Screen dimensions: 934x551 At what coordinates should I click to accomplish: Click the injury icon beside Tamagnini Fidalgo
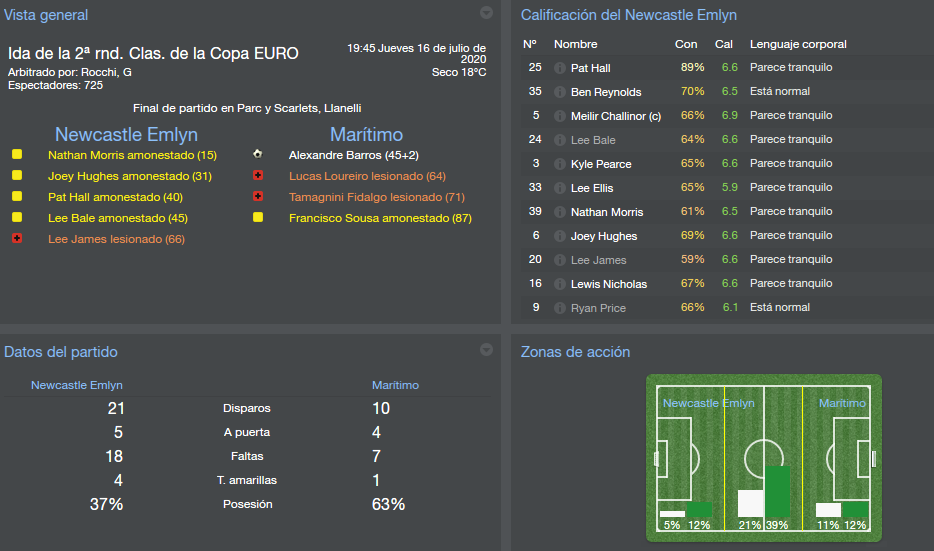coord(258,197)
